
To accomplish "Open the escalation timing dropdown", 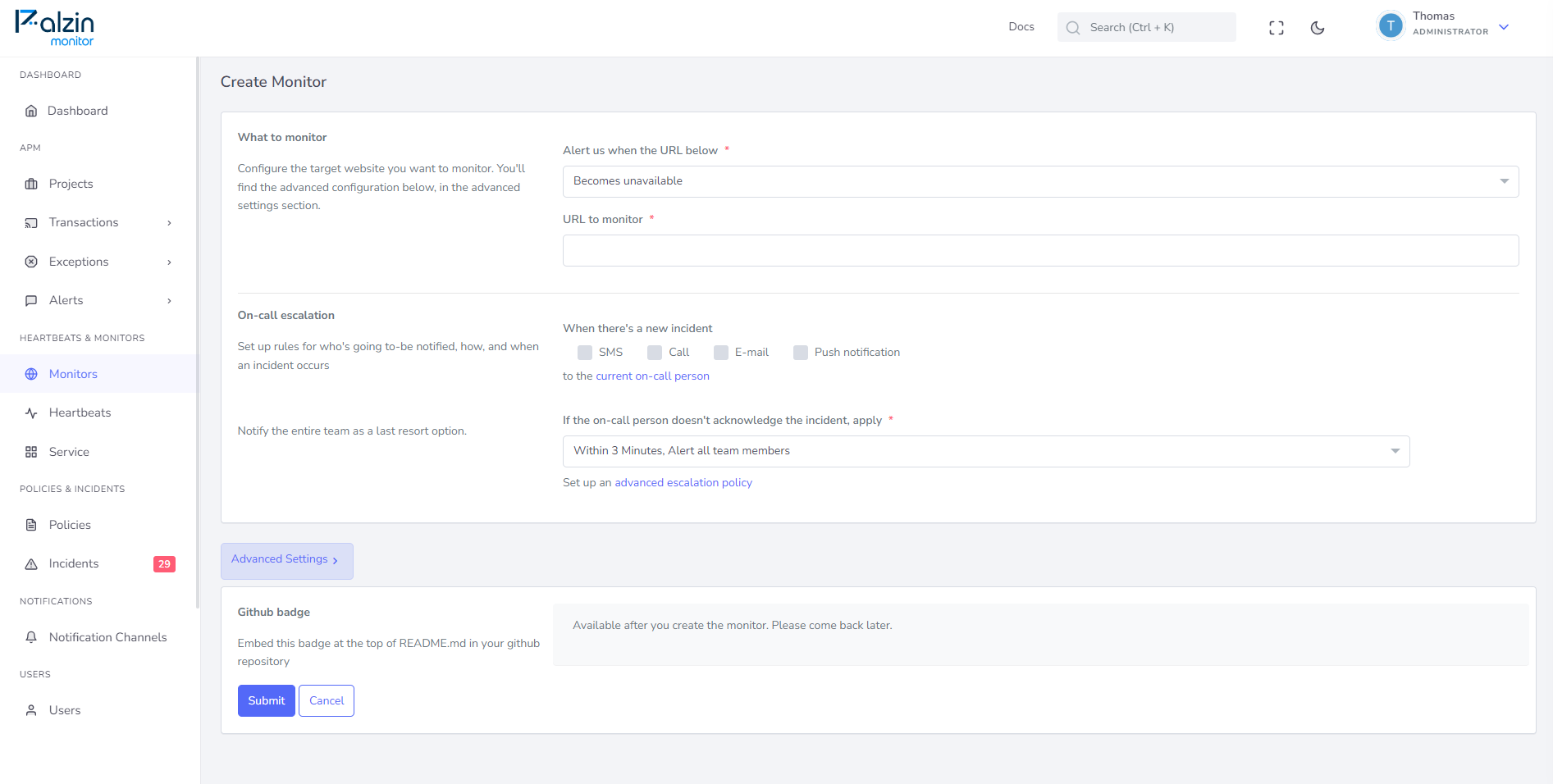I will tap(986, 451).
